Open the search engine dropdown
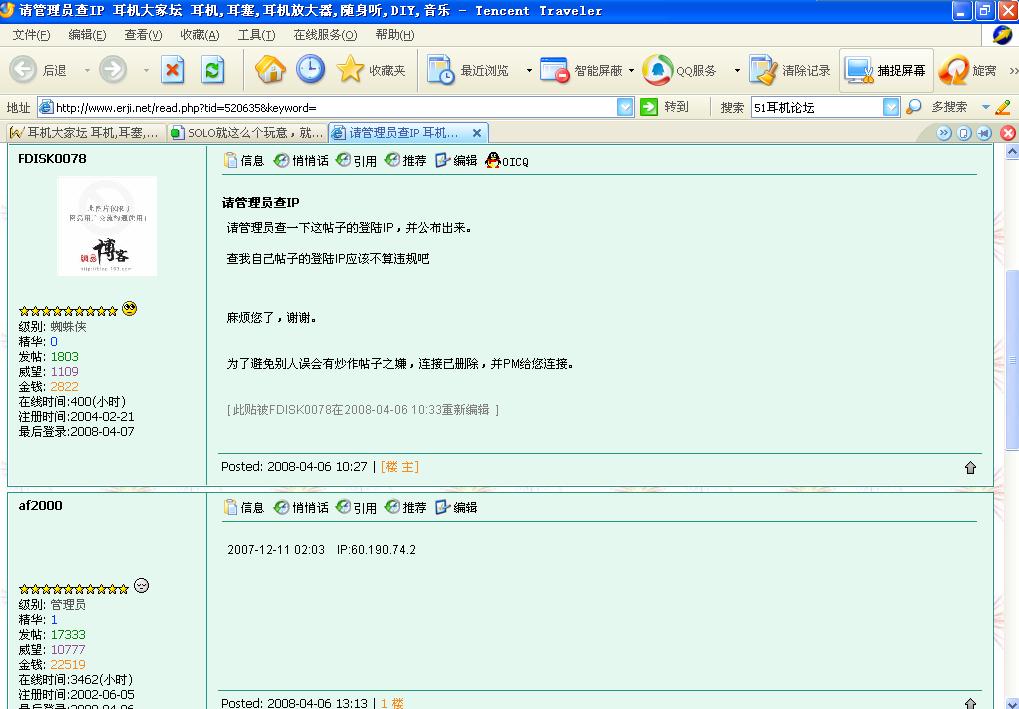 tap(891, 107)
